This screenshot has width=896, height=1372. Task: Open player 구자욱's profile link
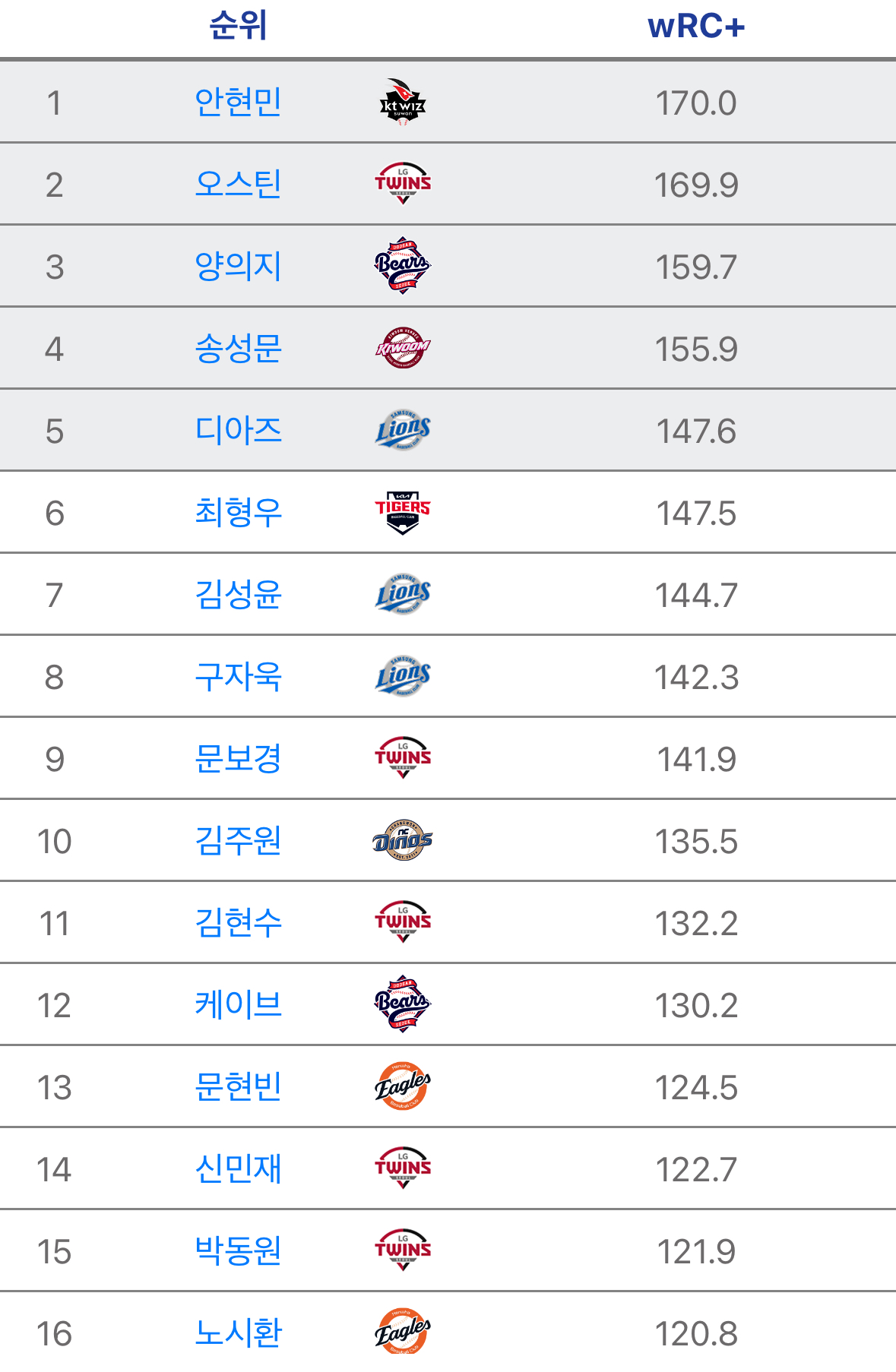coord(238,677)
